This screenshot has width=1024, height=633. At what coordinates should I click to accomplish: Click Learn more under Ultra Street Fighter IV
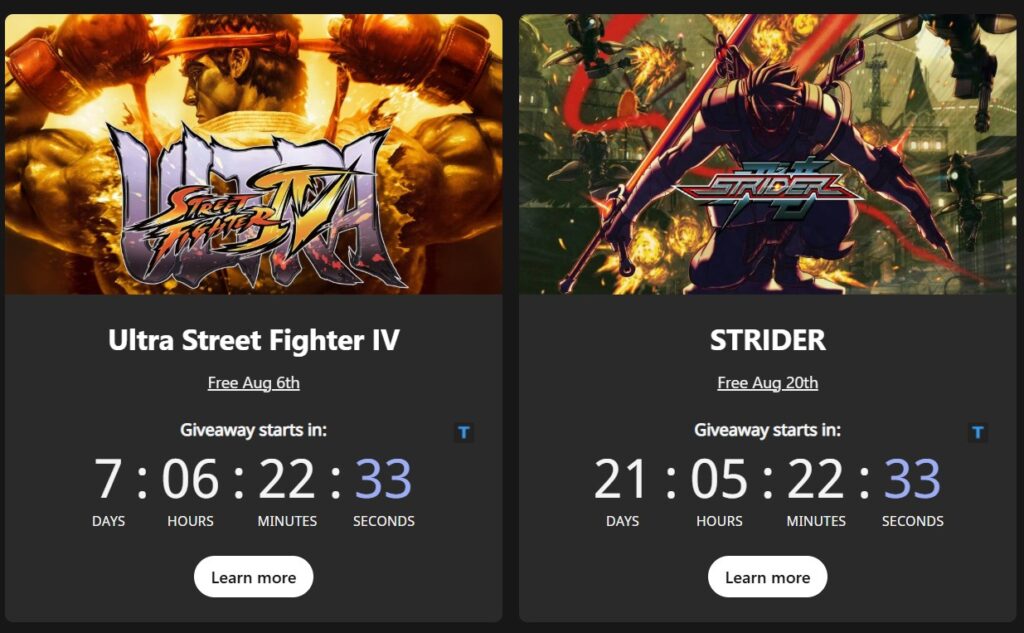tap(253, 577)
